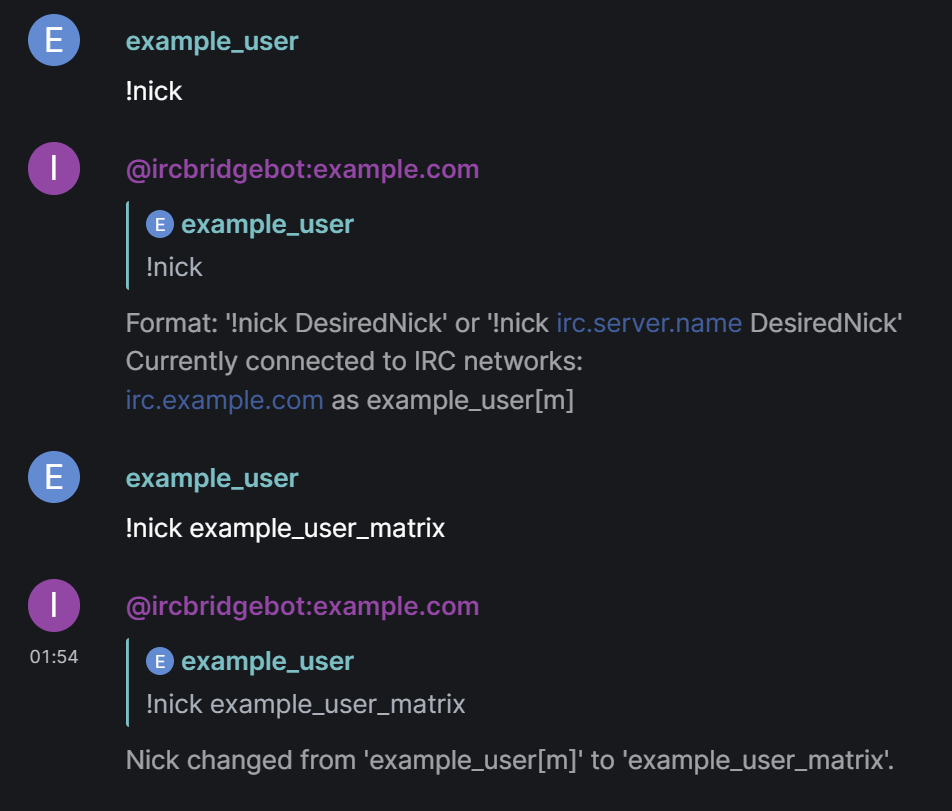Click example_user name in second quote
Screen dimensions: 952x811
coord(267,662)
